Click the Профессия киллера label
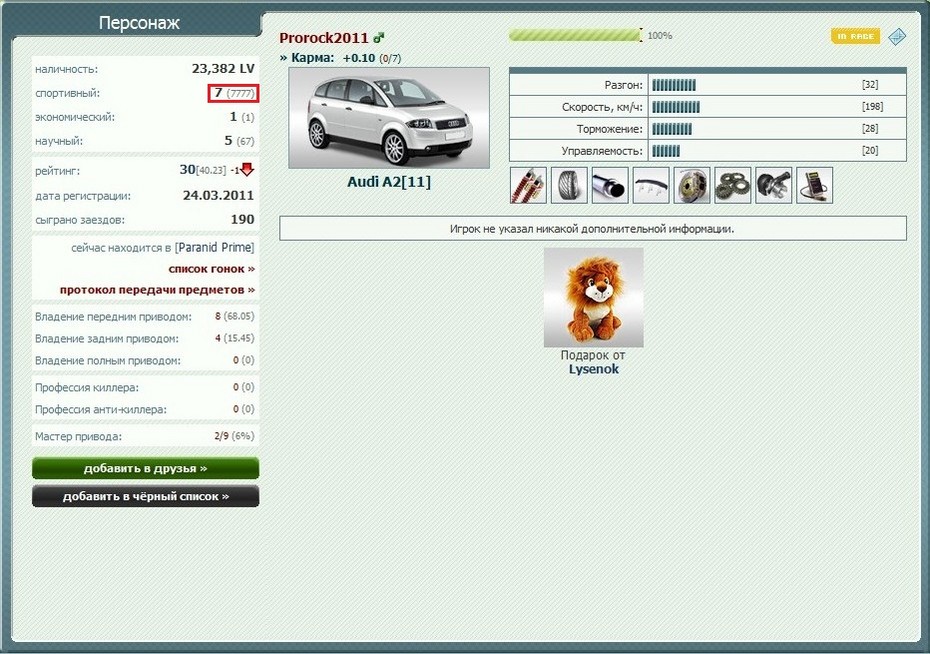Viewport: 930px width, 654px height. tap(87, 387)
